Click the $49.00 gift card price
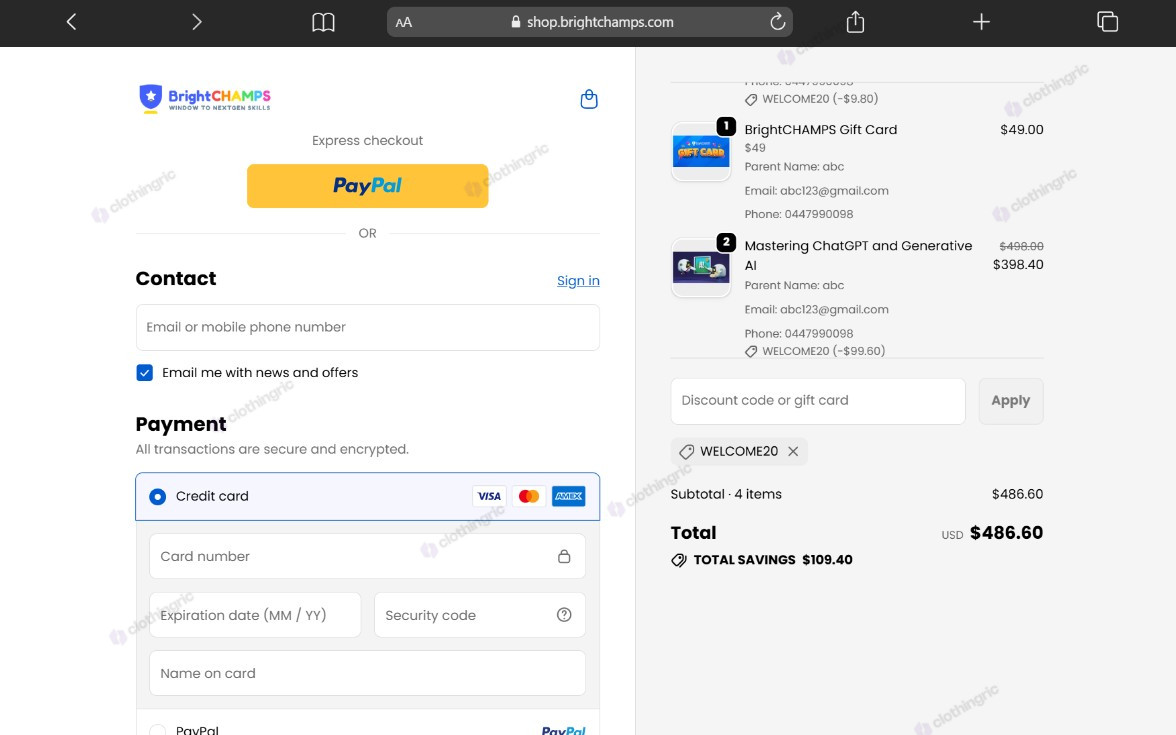The height and width of the screenshot is (735, 1176). click(1022, 130)
